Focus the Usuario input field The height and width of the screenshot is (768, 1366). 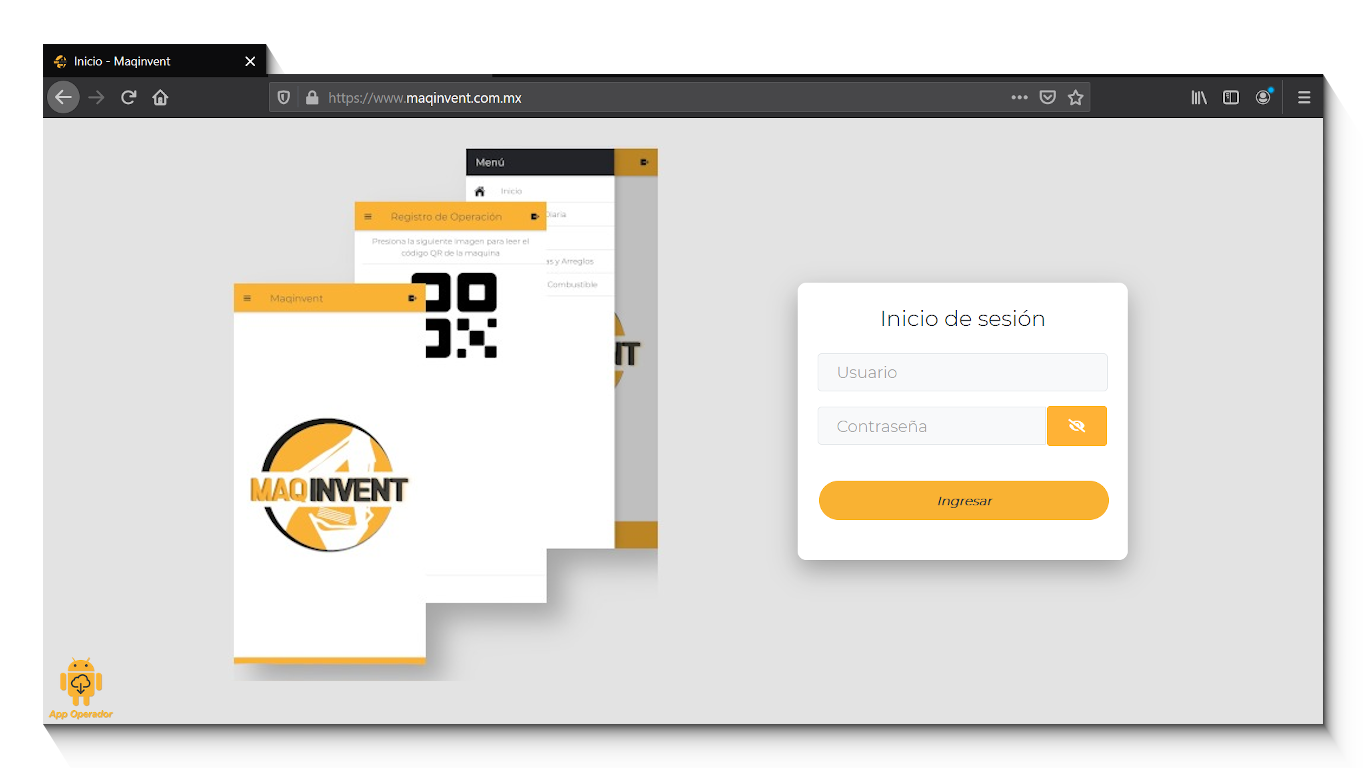tap(962, 372)
